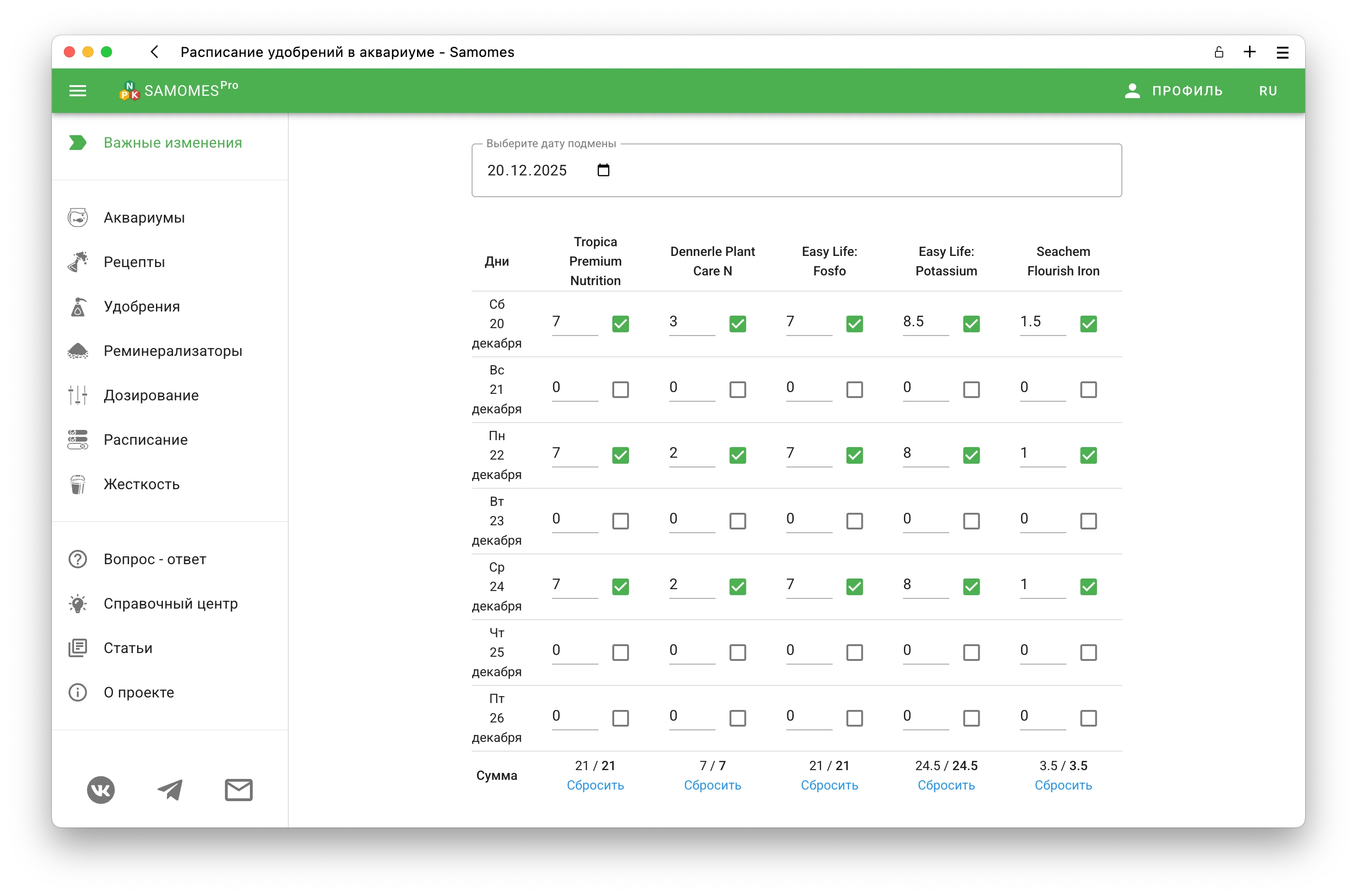Open the RU language selector
Image resolution: width=1357 pixels, height=896 pixels.
(1268, 91)
